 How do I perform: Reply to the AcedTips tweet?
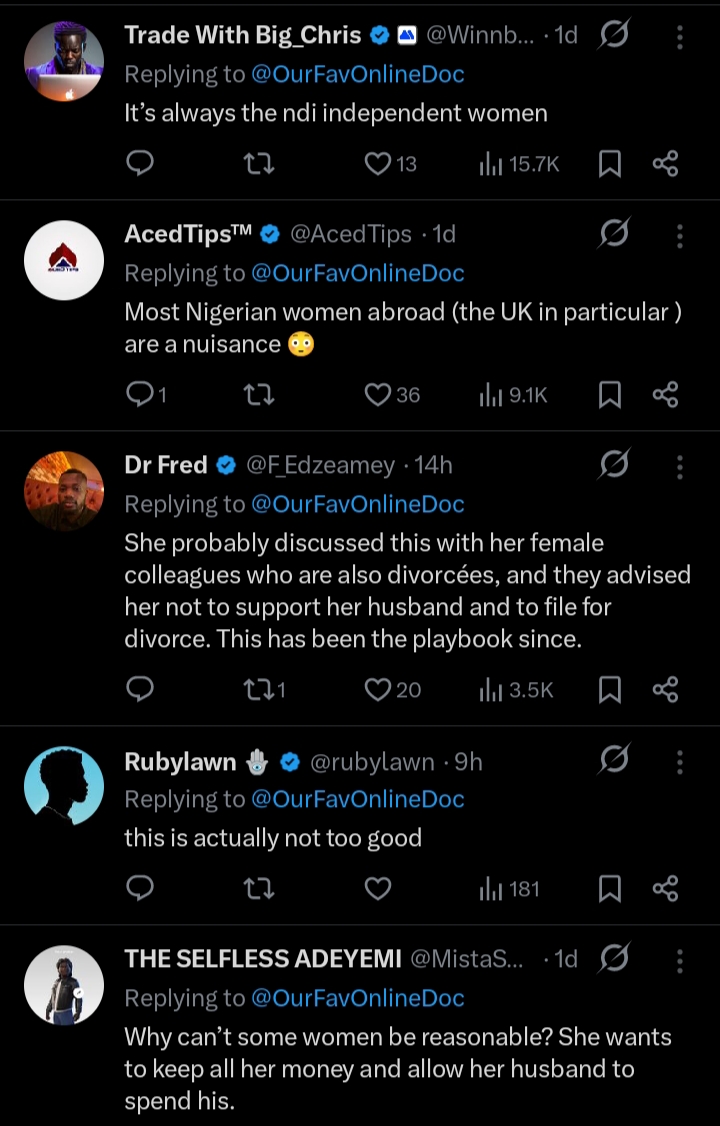click(141, 395)
